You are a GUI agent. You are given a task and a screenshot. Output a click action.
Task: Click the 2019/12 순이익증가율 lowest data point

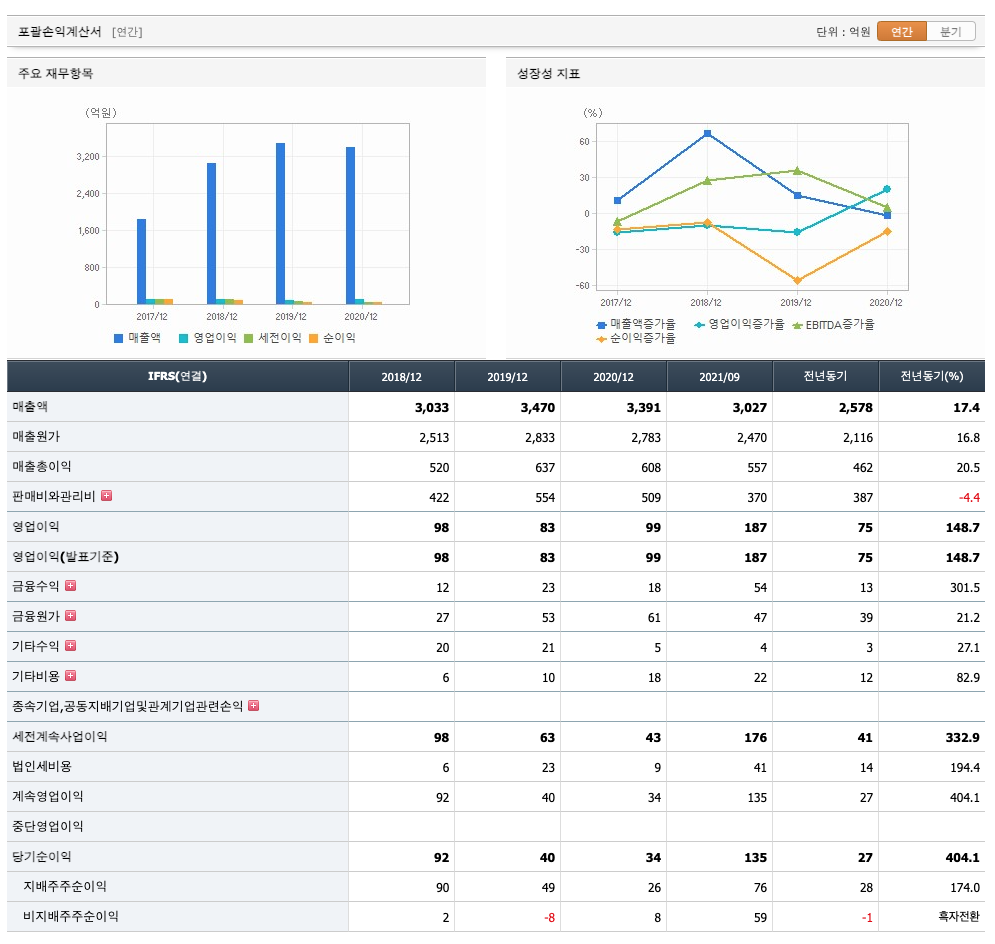point(798,280)
